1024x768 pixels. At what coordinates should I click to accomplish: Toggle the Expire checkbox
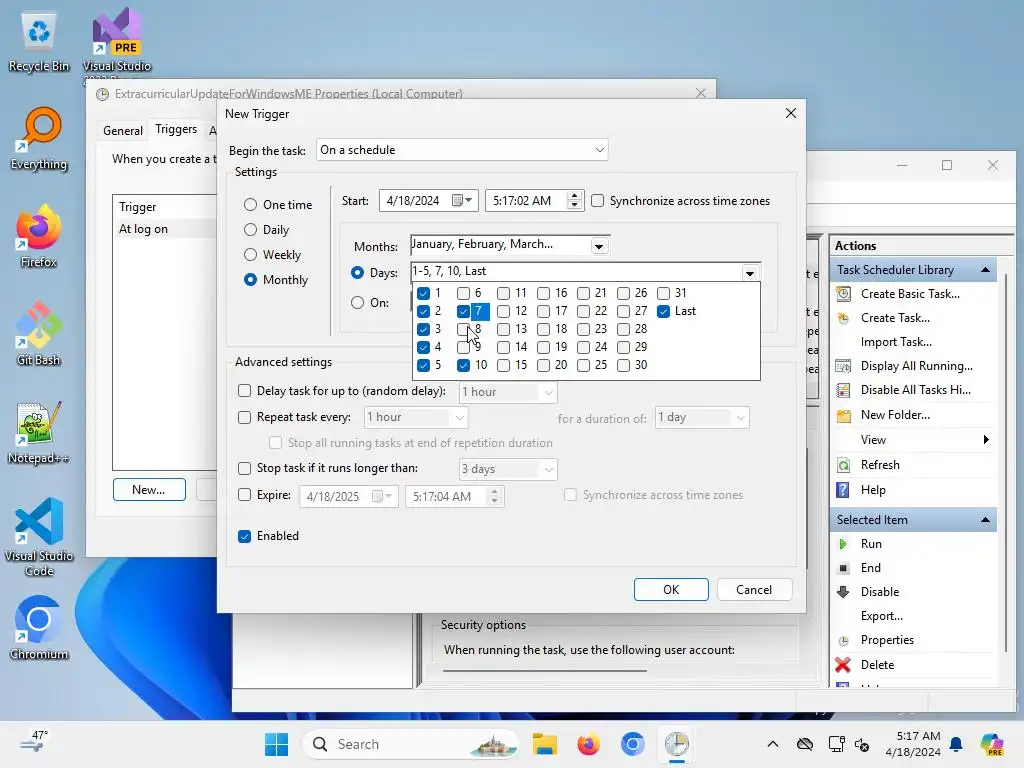[244, 495]
